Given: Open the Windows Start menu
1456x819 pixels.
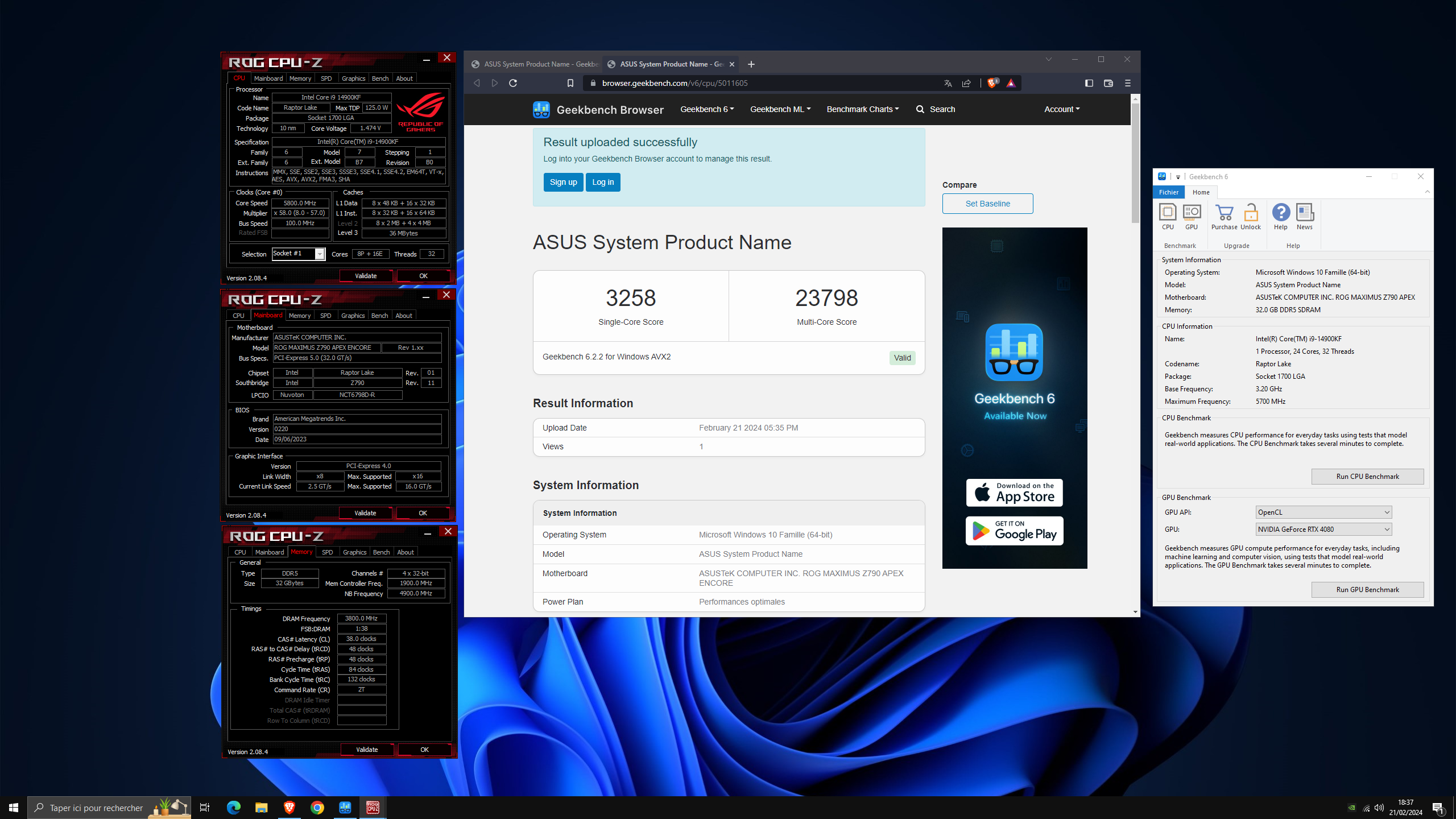Looking at the screenshot, I should click(x=14, y=808).
